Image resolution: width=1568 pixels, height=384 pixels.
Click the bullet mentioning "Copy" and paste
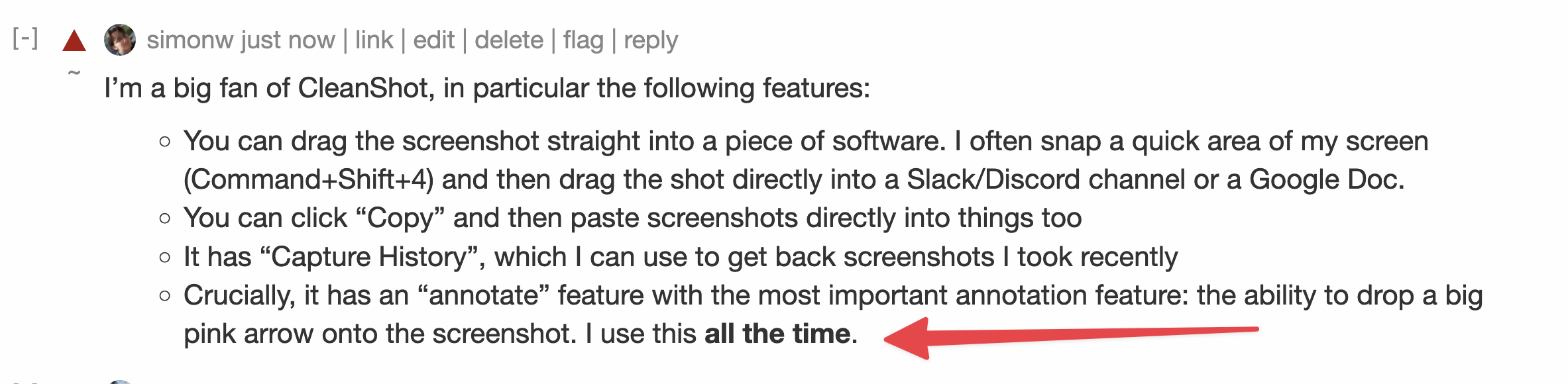click(x=632, y=218)
